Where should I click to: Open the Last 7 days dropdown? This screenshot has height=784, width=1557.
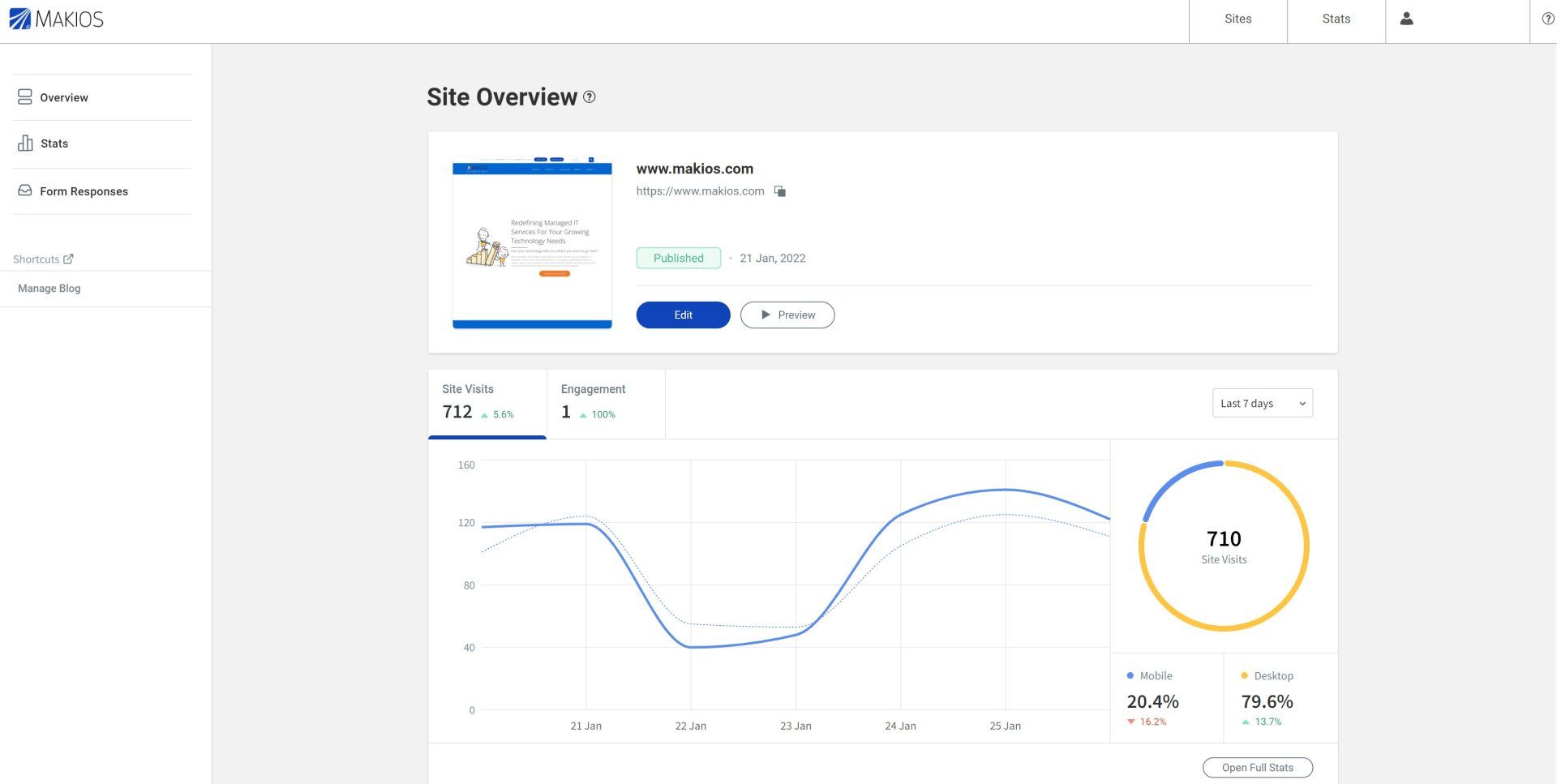(x=1262, y=403)
